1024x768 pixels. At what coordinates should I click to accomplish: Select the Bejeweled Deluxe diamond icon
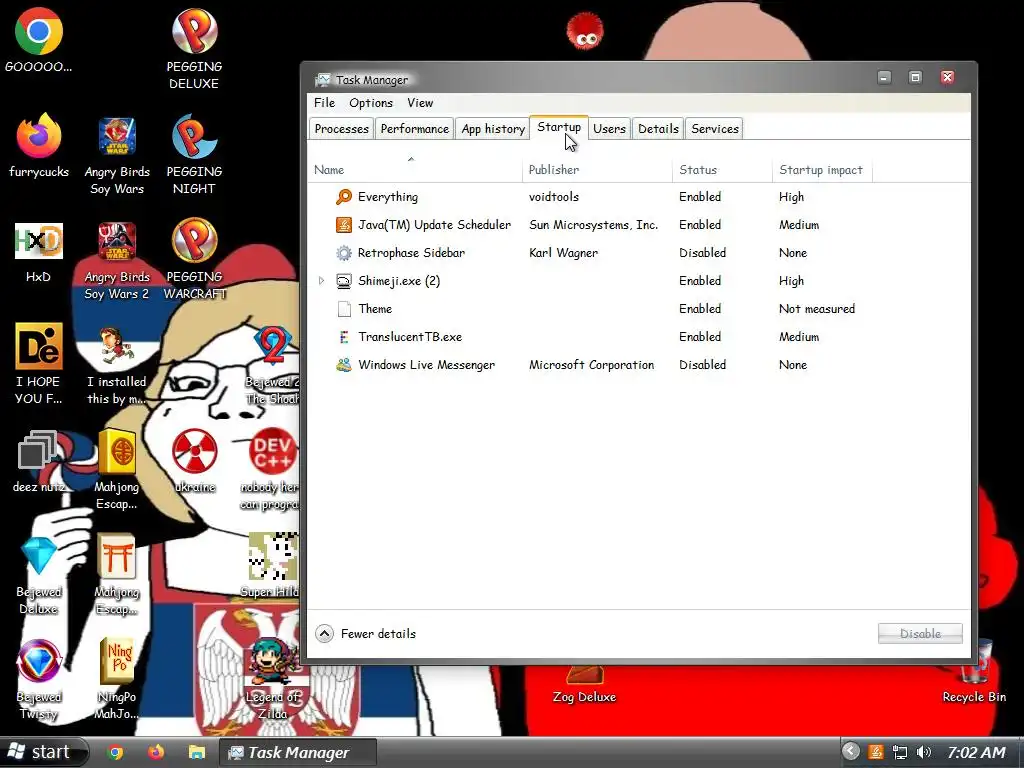39,556
